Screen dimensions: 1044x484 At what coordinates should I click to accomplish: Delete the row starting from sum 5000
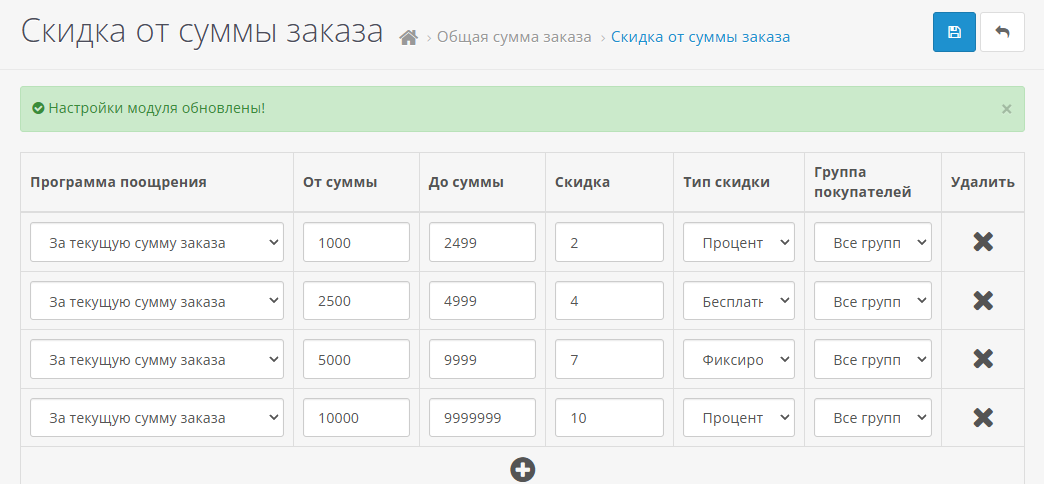coord(983,360)
